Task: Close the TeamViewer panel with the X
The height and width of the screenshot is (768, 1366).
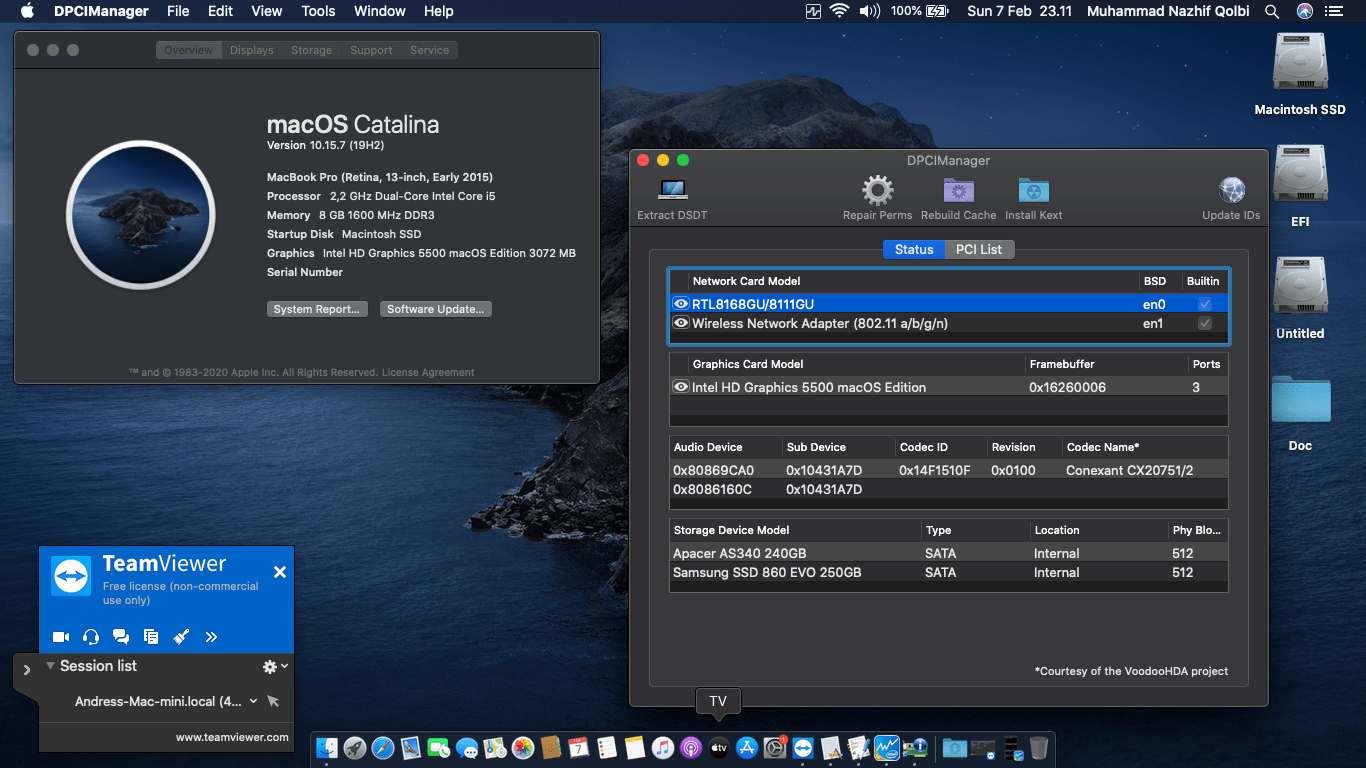Action: (x=280, y=572)
